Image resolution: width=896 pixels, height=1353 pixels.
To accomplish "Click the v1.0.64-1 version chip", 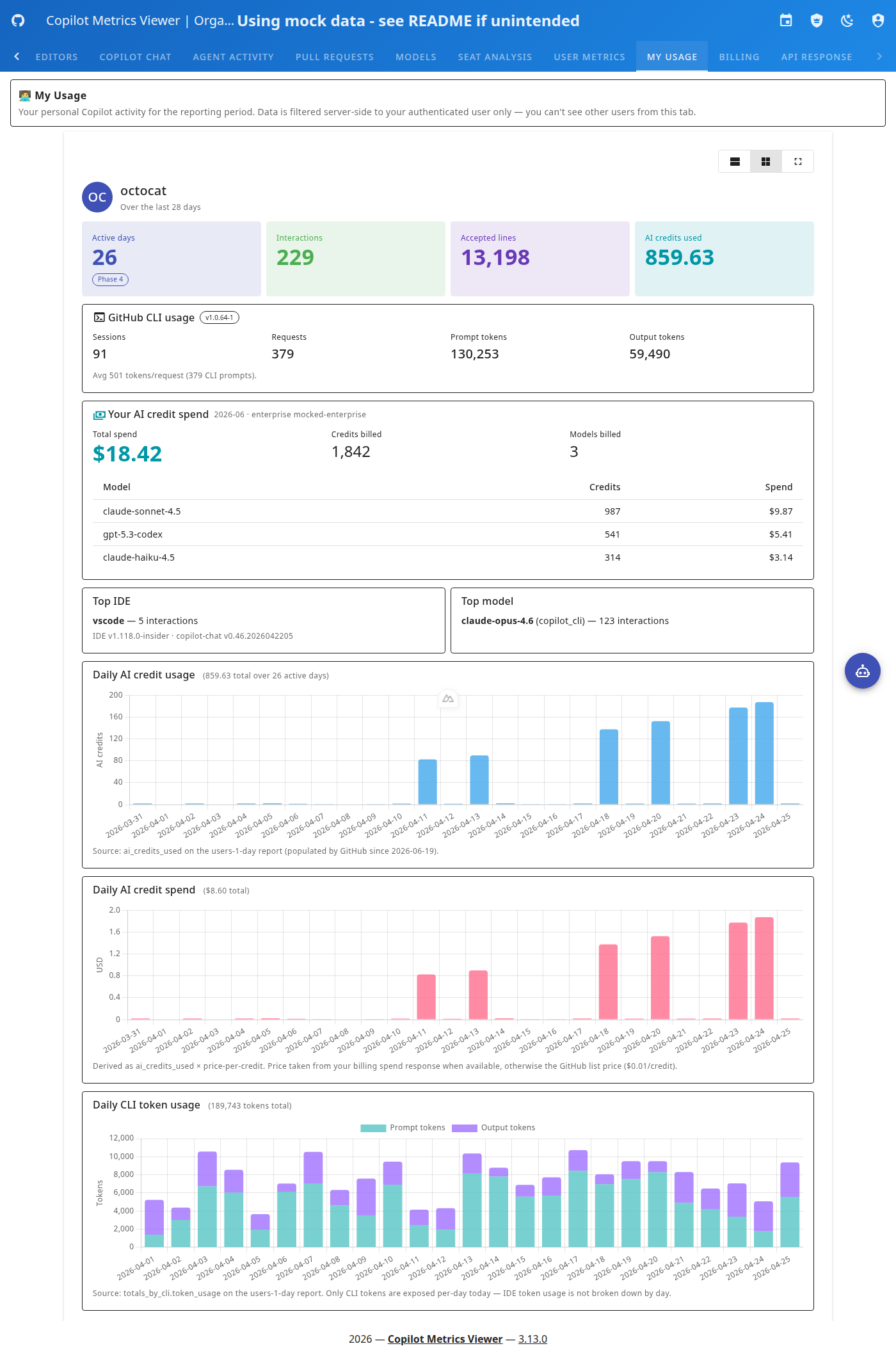I will [x=220, y=317].
